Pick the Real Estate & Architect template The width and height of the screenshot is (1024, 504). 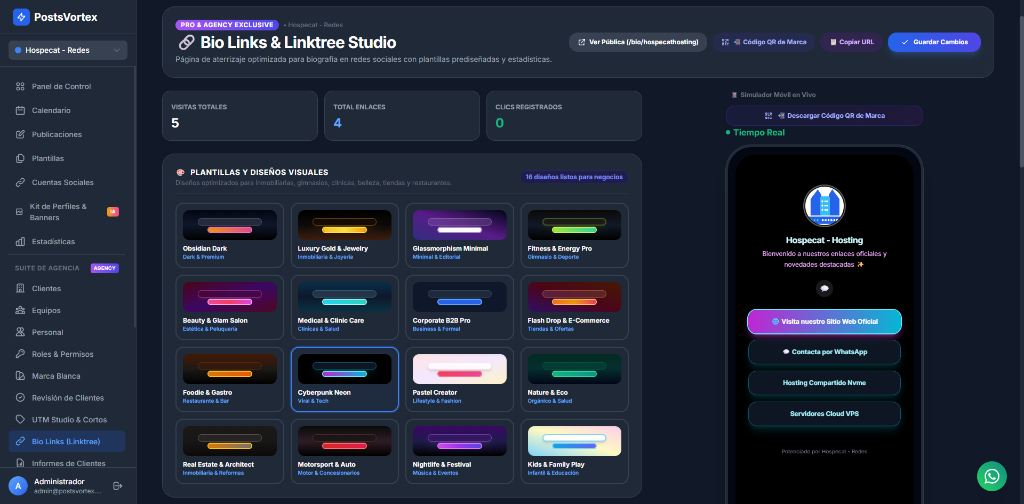230,451
